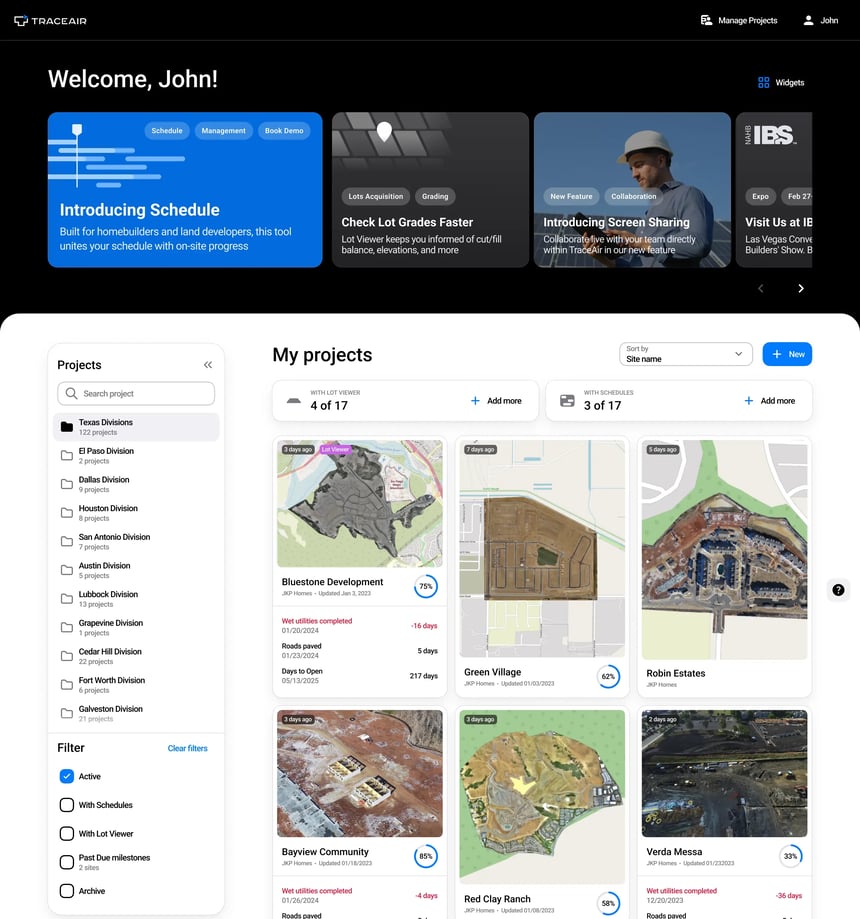
Task: Open the Widgets panel icon
Action: click(x=763, y=82)
